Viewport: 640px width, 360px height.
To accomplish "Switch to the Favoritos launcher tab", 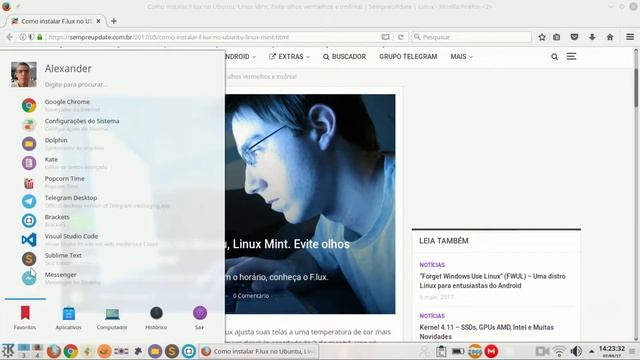I will 25,317.
